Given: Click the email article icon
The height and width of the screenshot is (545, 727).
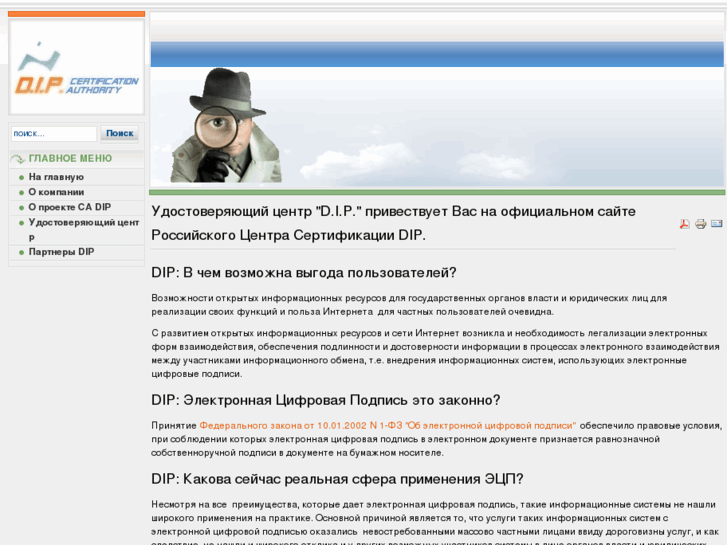Looking at the screenshot, I should [716, 224].
